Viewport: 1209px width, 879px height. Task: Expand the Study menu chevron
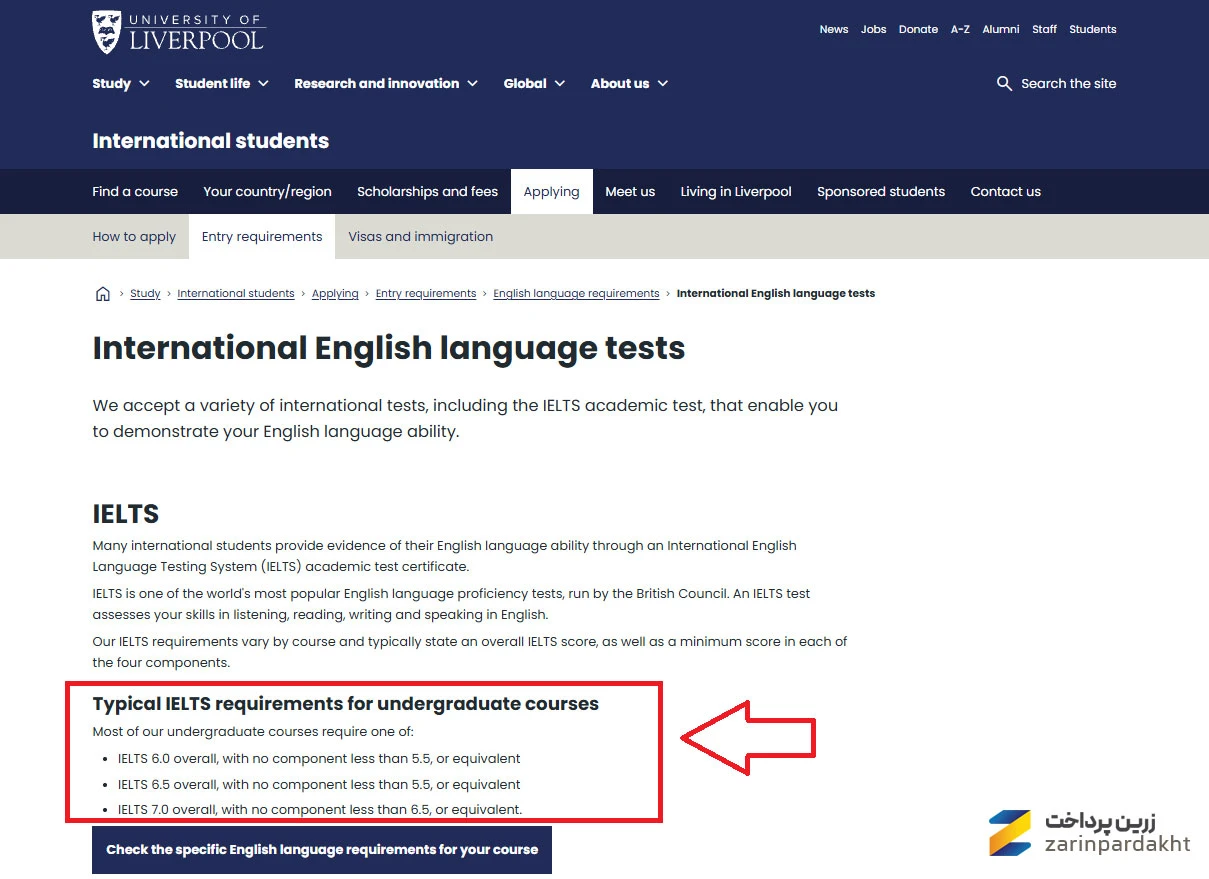[x=144, y=84]
